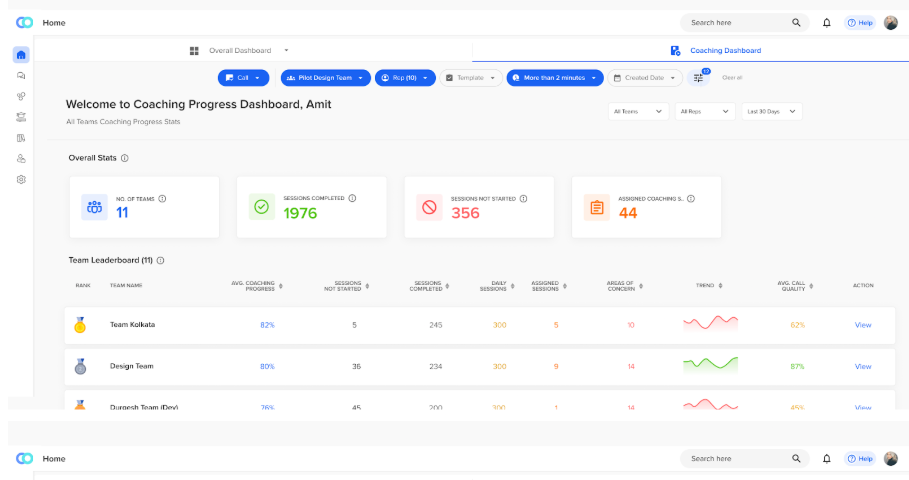Open the user avatar in the upper header

point(890,23)
